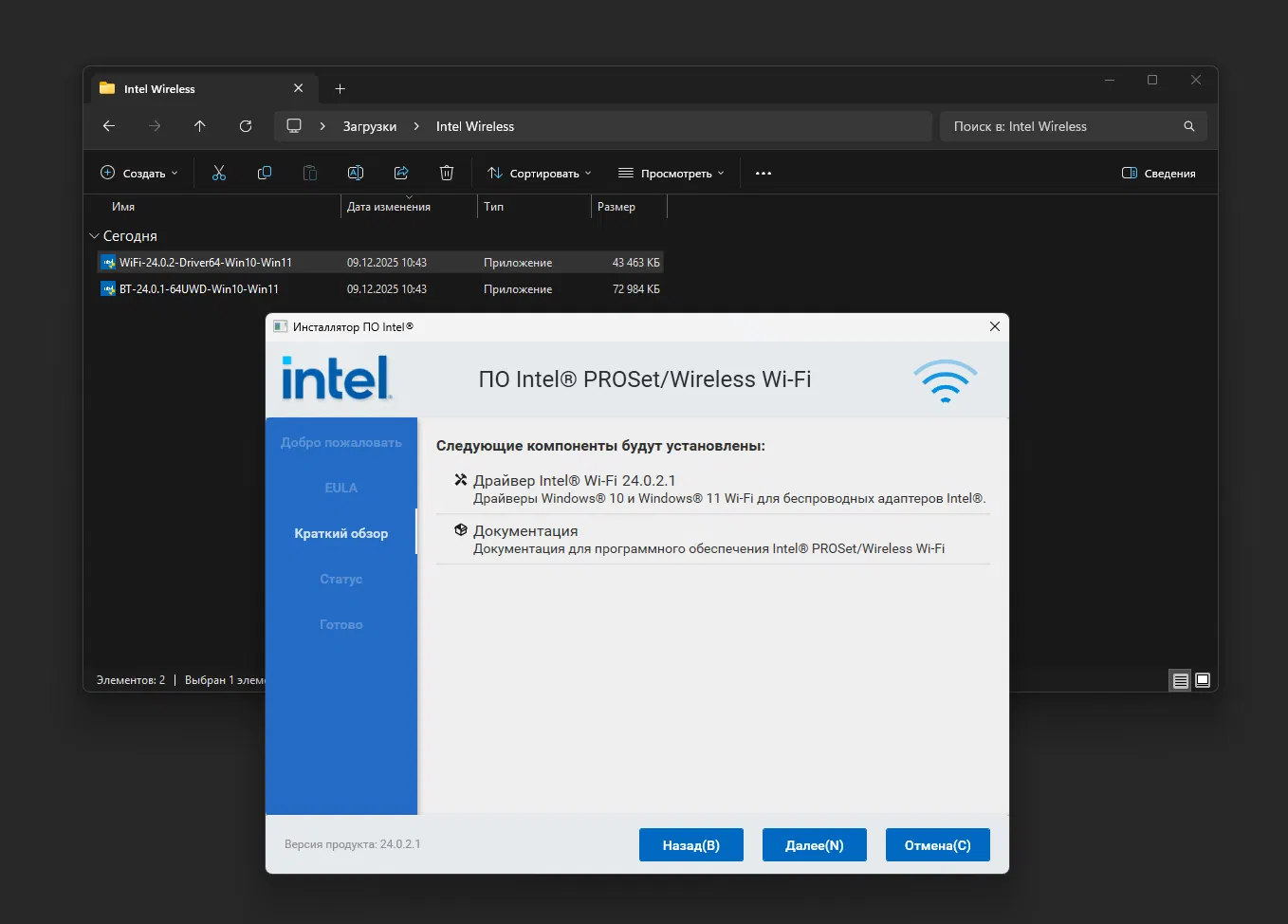Screen dimensions: 1288x924
Task: Click the Назад(B) button
Action: point(690,845)
